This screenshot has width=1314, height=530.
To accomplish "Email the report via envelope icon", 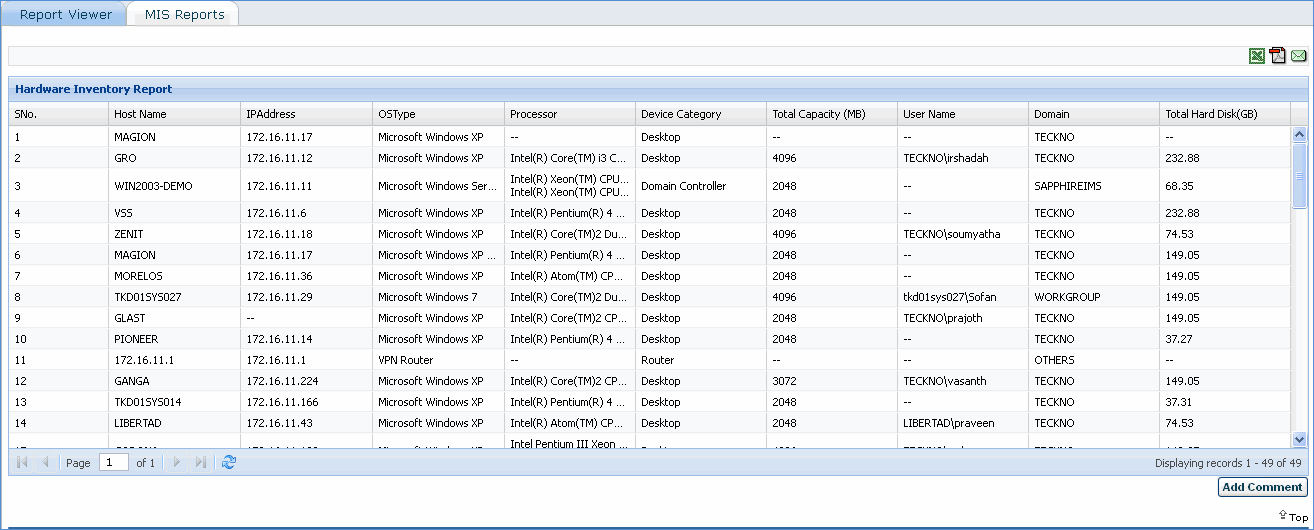I will point(1299,56).
